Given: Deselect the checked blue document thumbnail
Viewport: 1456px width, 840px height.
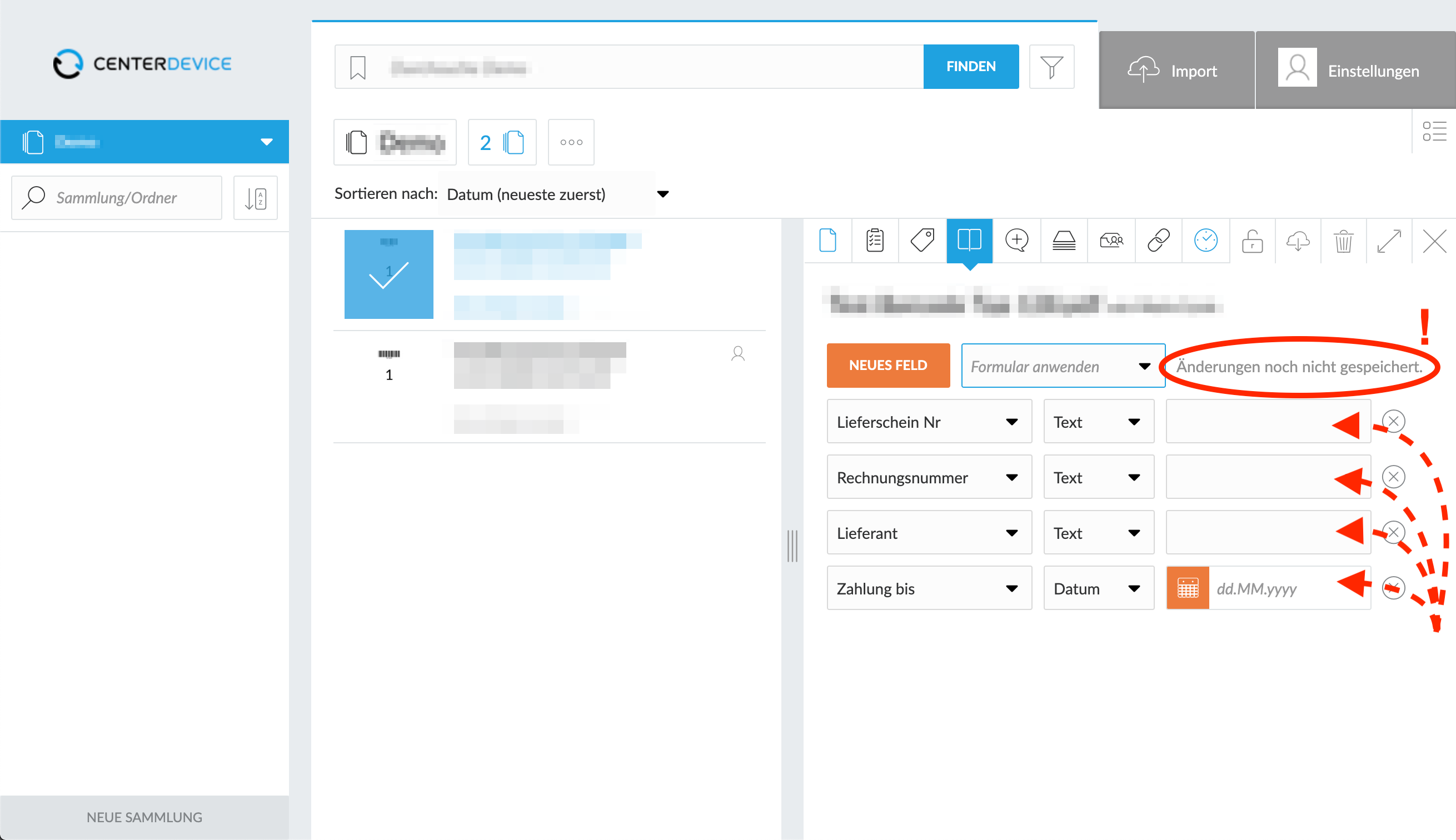Looking at the screenshot, I should click(x=389, y=274).
